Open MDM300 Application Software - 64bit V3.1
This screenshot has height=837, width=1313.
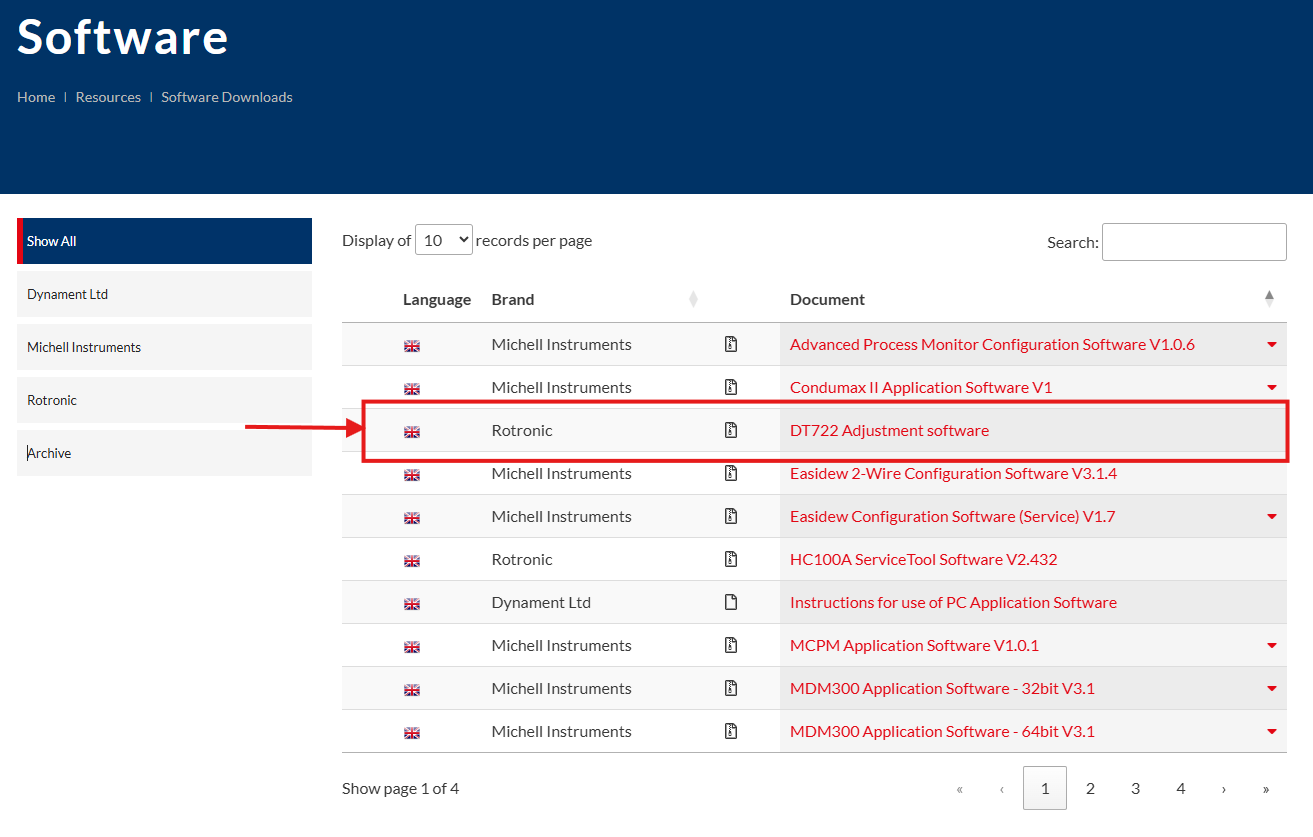(942, 731)
